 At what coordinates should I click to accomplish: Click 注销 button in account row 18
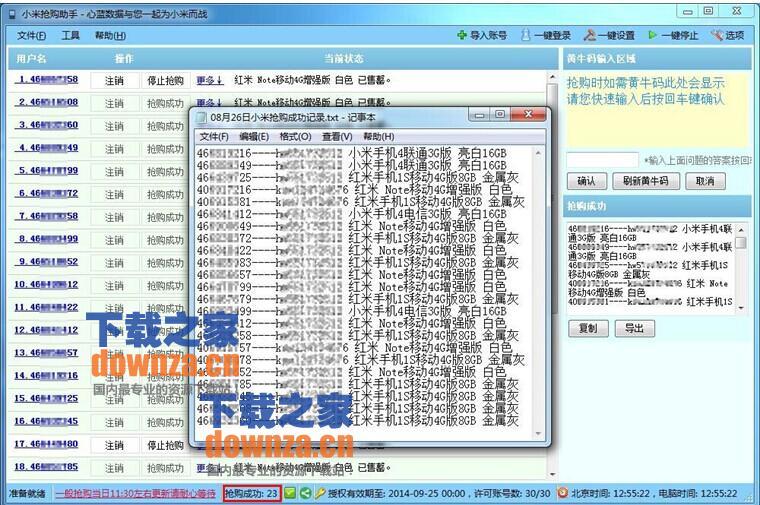pos(114,468)
